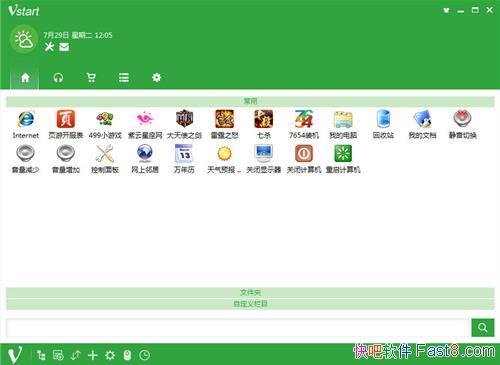Expand the 文件夹 group bar
The image size is (500, 365).
pos(250,292)
